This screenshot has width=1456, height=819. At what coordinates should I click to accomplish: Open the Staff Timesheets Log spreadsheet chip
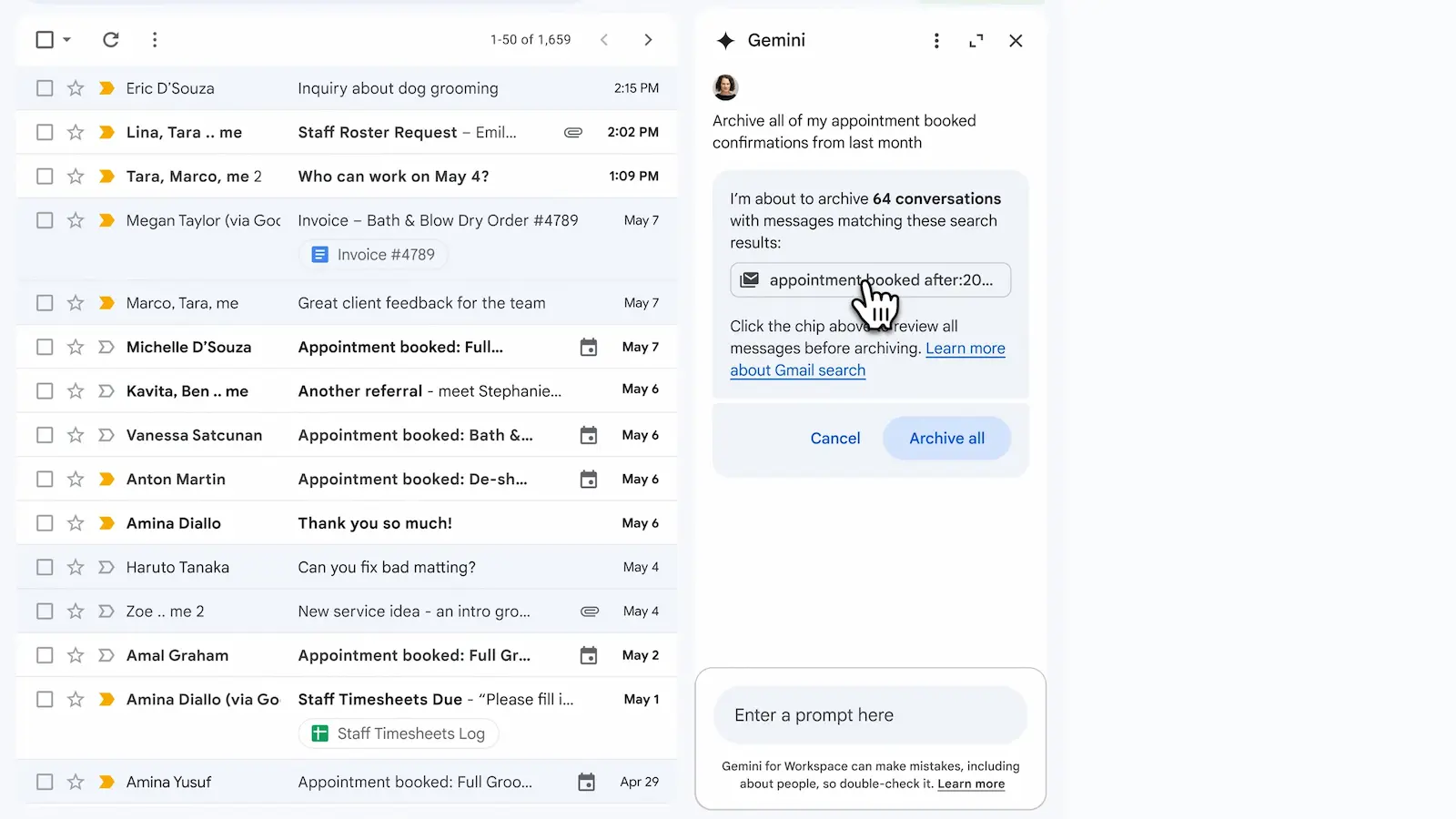(399, 733)
